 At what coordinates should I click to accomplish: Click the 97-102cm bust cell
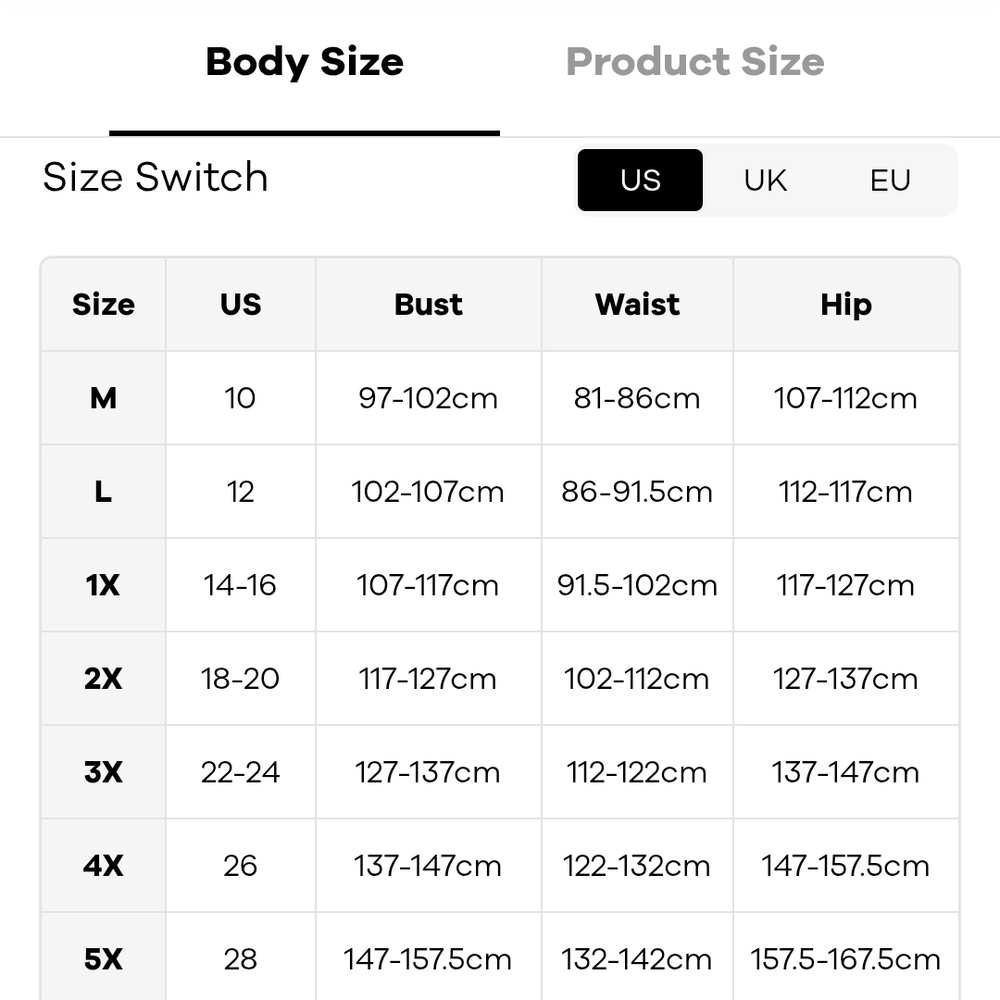click(429, 398)
